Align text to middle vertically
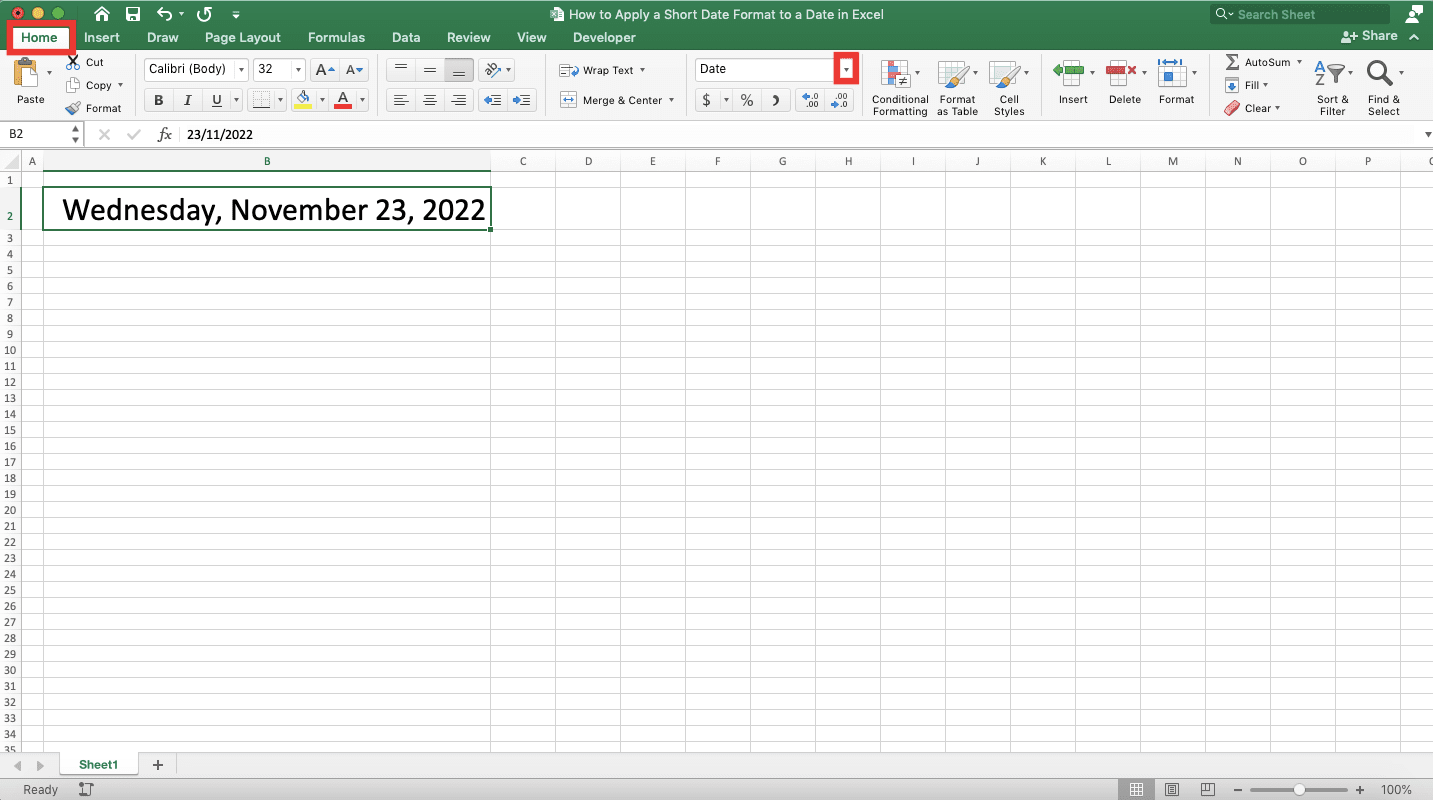The height and width of the screenshot is (800, 1433). point(430,69)
